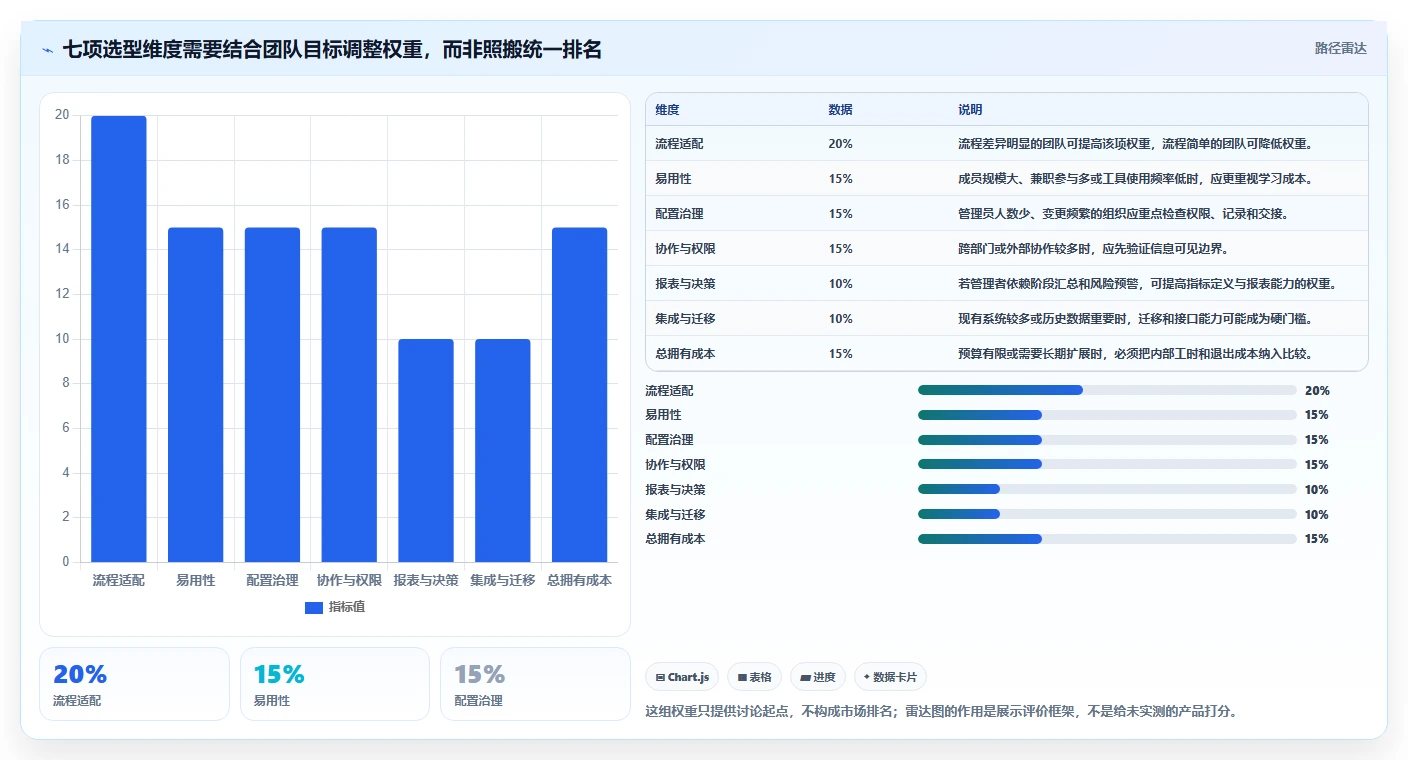Click the 集成与迁移 bar in the chart
Screen dimensions: 1408x760
coord(502,451)
